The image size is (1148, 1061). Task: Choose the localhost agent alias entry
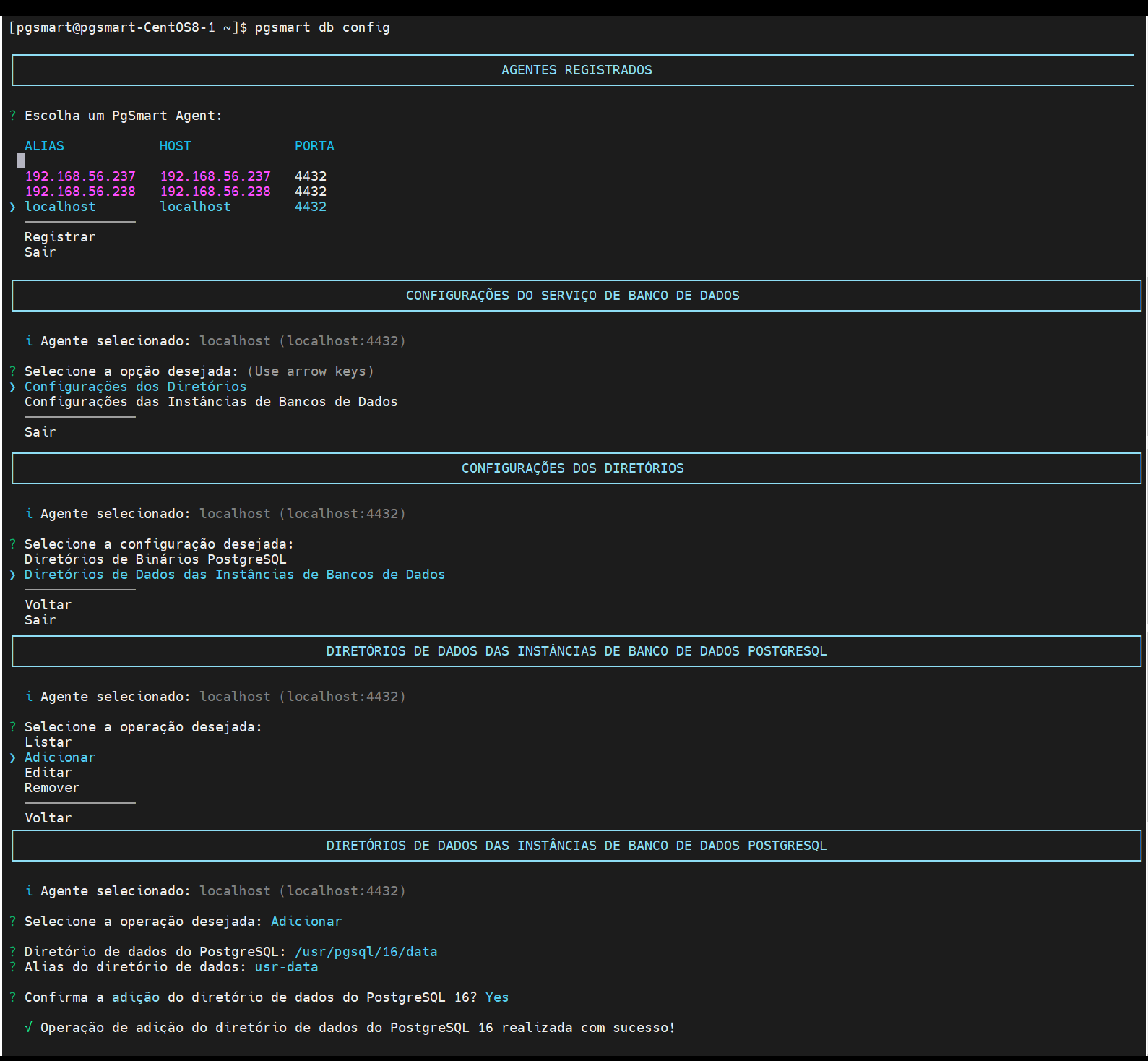pyautogui.click(x=60, y=207)
